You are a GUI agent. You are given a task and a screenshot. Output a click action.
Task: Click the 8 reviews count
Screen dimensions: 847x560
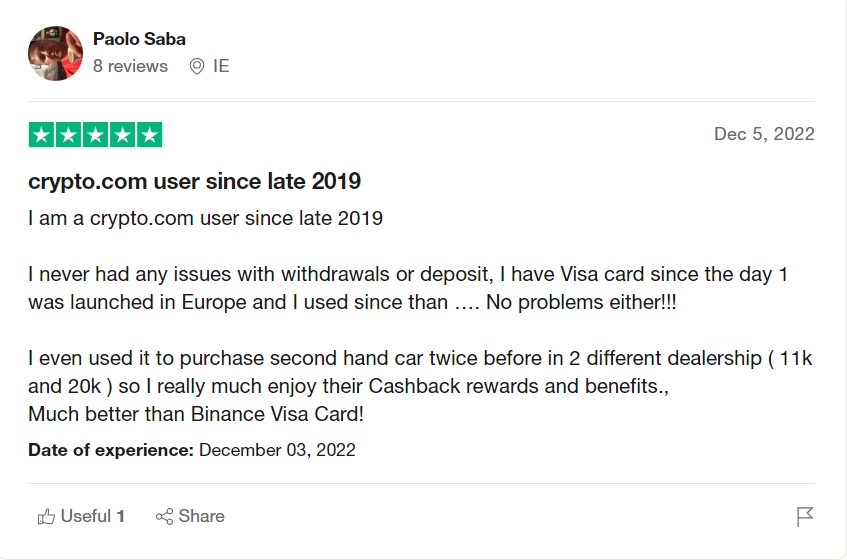click(130, 66)
